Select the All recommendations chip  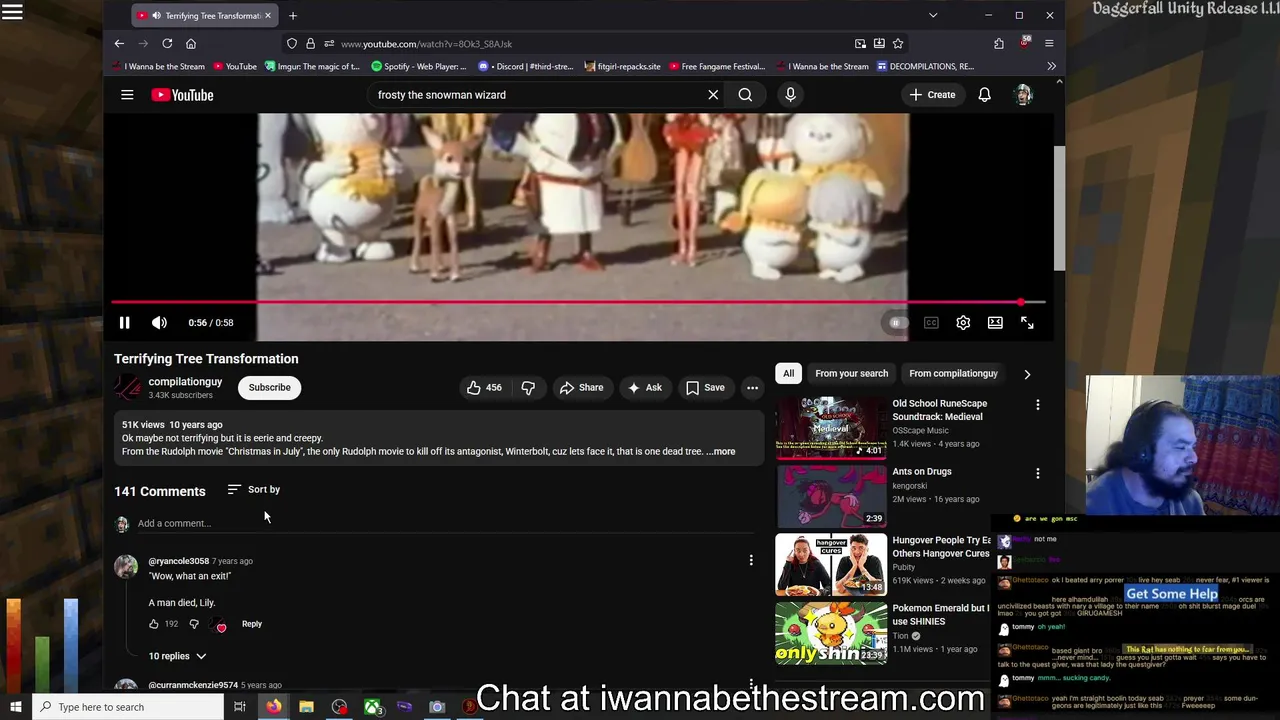coord(788,374)
